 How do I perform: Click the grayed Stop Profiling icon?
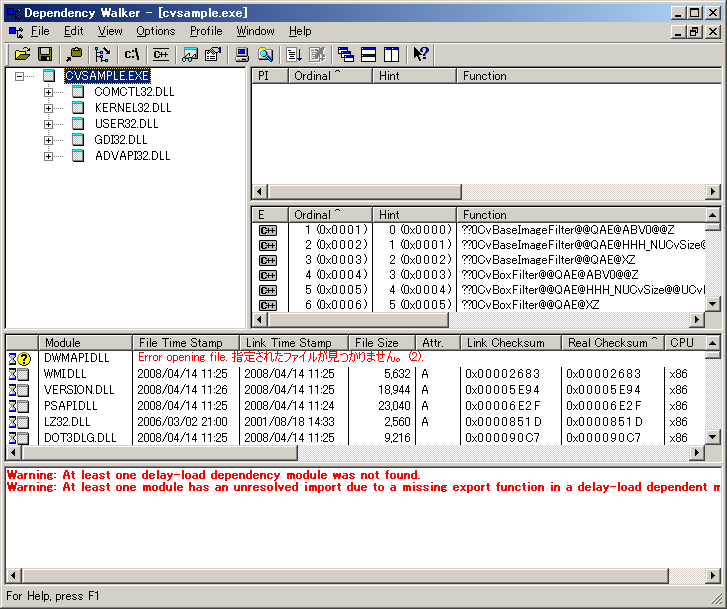[x=317, y=54]
